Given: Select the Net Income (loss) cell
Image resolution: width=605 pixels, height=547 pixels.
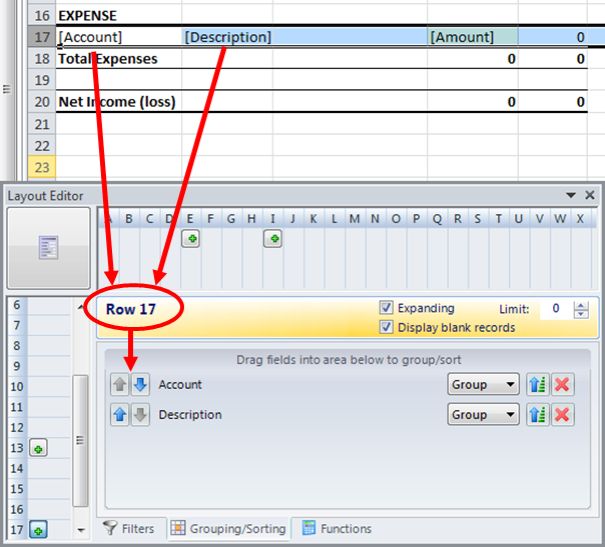Looking at the screenshot, I should click(x=119, y=102).
